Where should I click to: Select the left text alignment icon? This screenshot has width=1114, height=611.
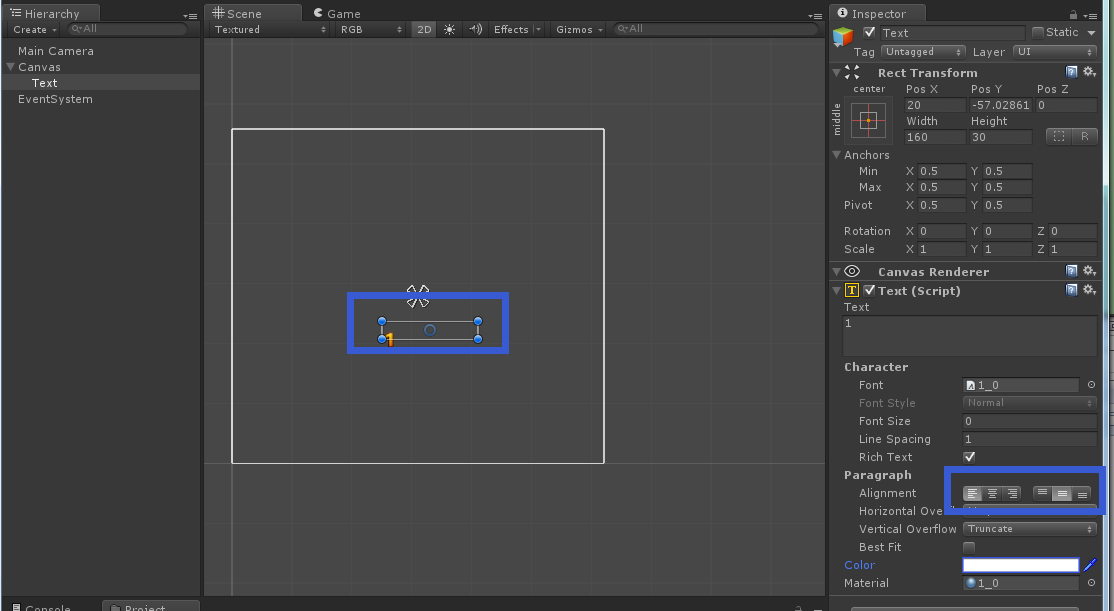[971, 493]
